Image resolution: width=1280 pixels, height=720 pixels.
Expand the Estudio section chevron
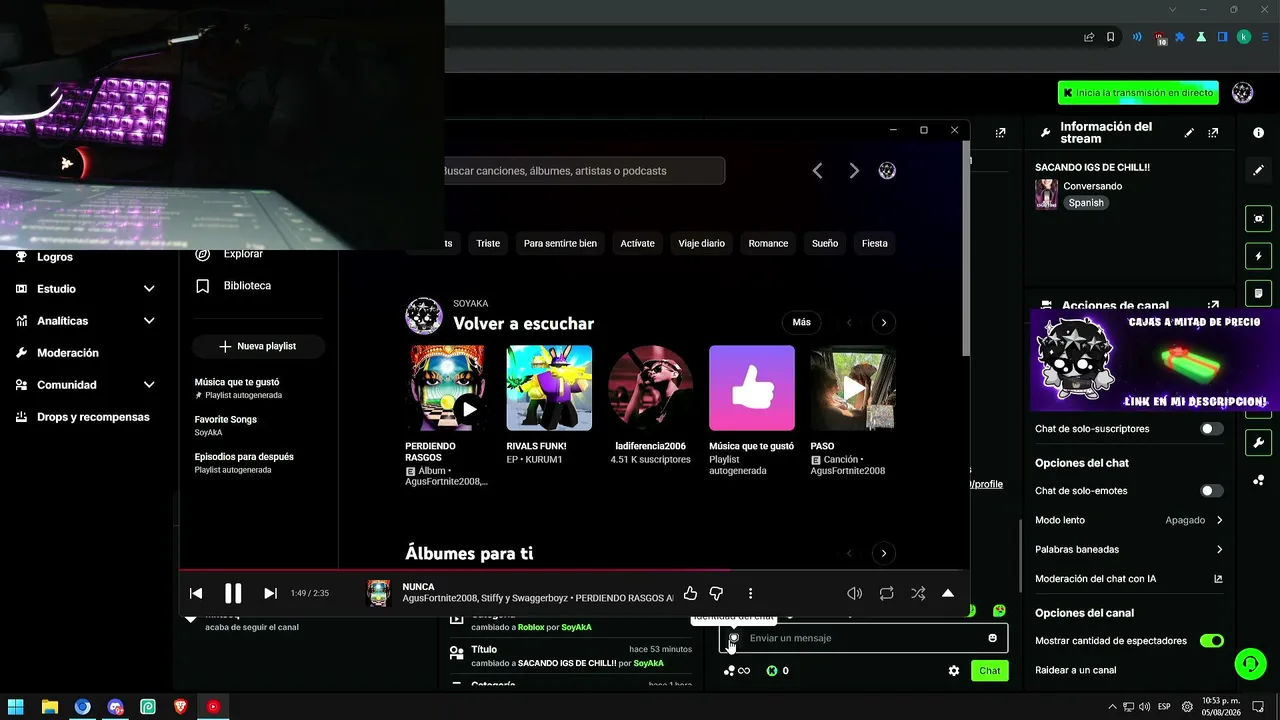149,289
